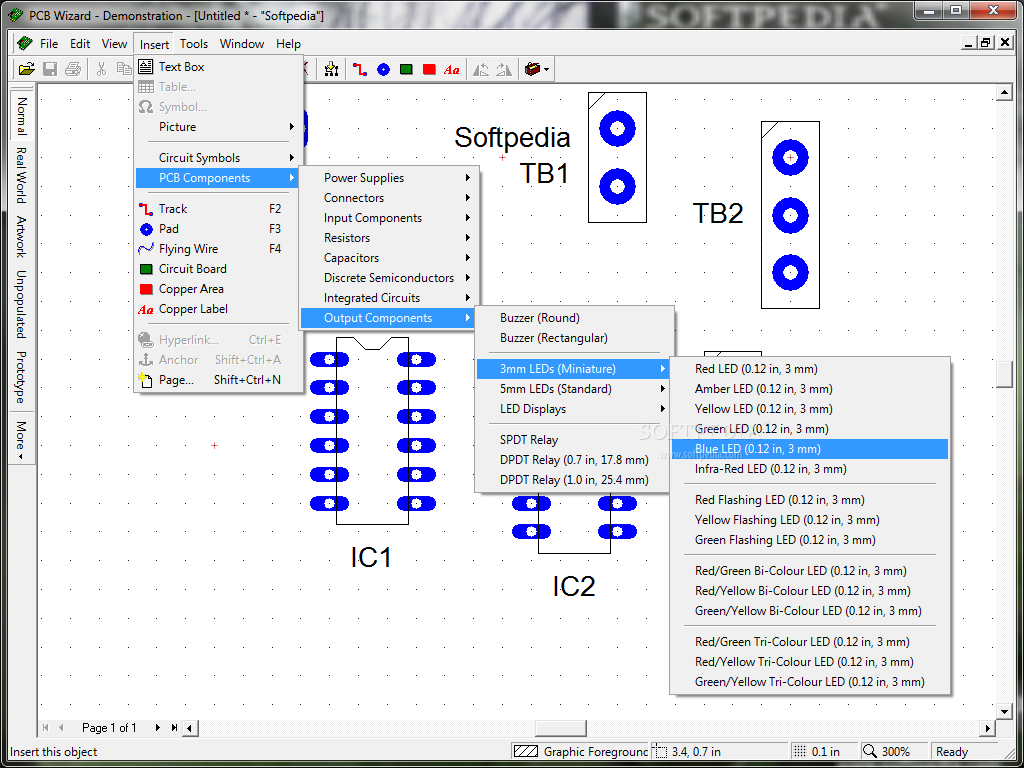The height and width of the screenshot is (768, 1024).
Task: Choose Page... from the Insert menu
Action: click(217, 379)
